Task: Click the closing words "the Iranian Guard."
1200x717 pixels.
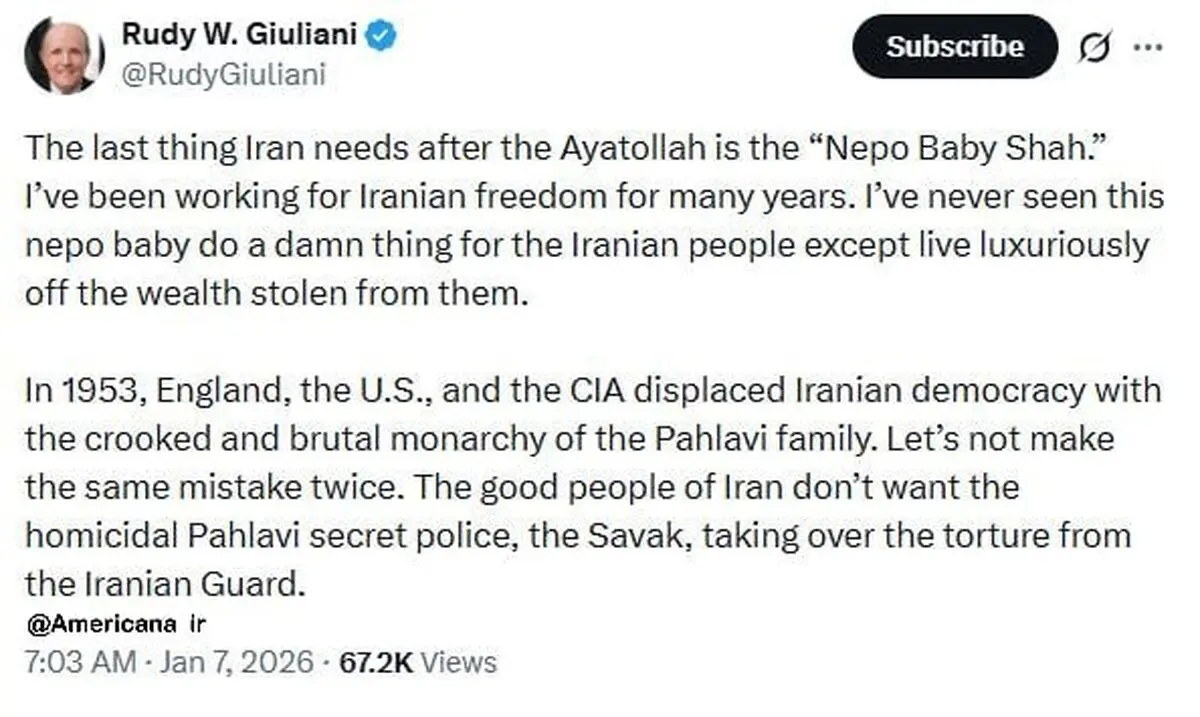Action: 165,583
